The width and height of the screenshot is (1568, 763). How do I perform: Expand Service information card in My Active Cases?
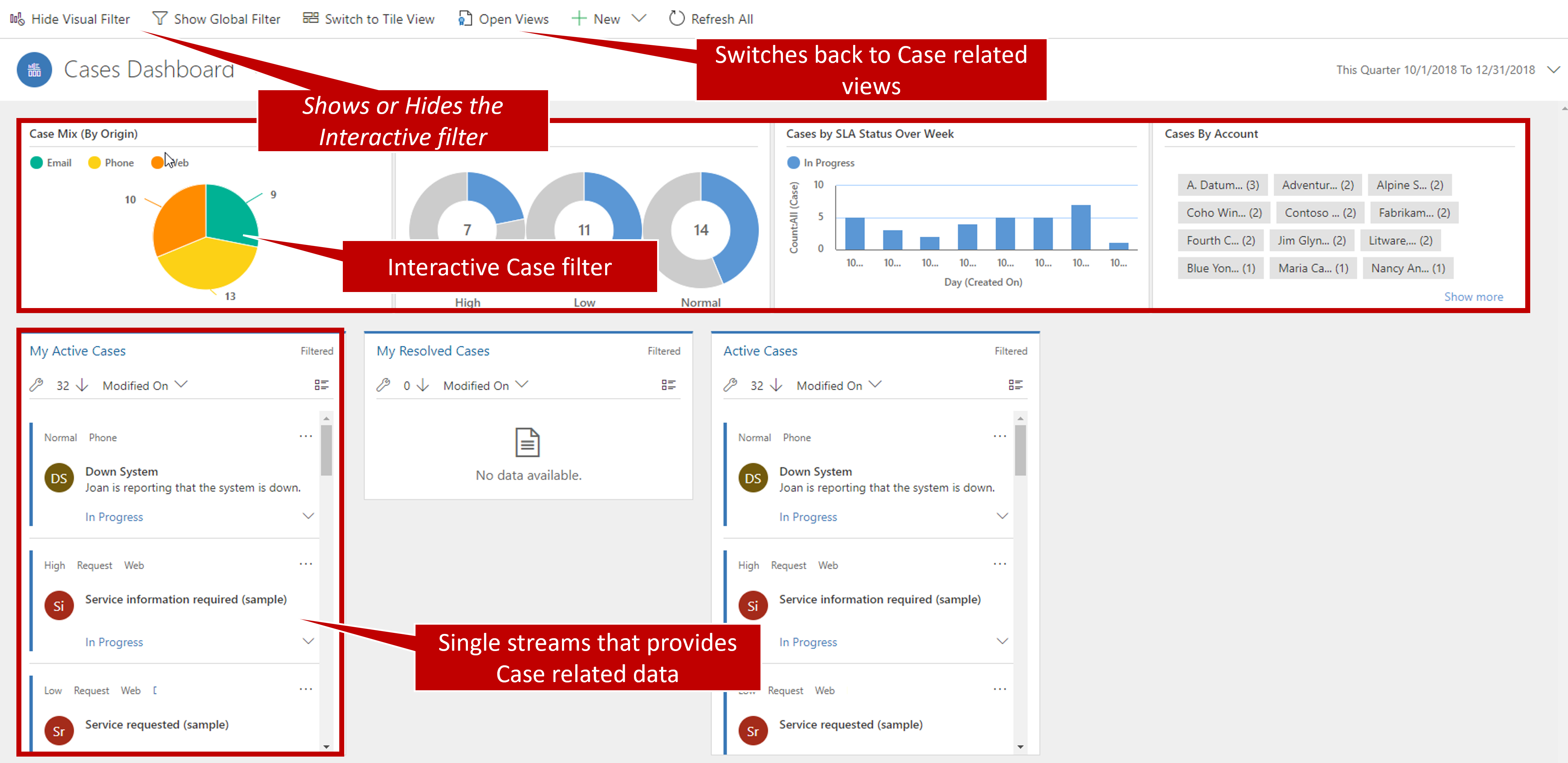click(309, 641)
